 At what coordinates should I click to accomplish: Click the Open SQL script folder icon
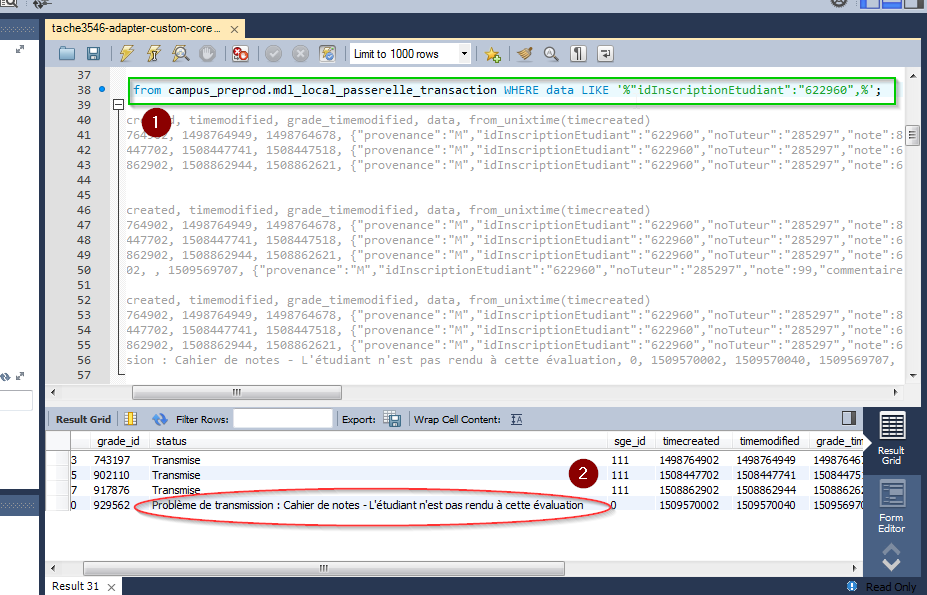point(67,54)
